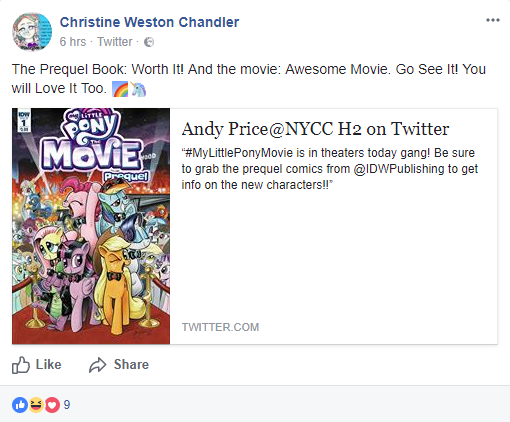Click the TWITTER.COM domain link

[220, 327]
